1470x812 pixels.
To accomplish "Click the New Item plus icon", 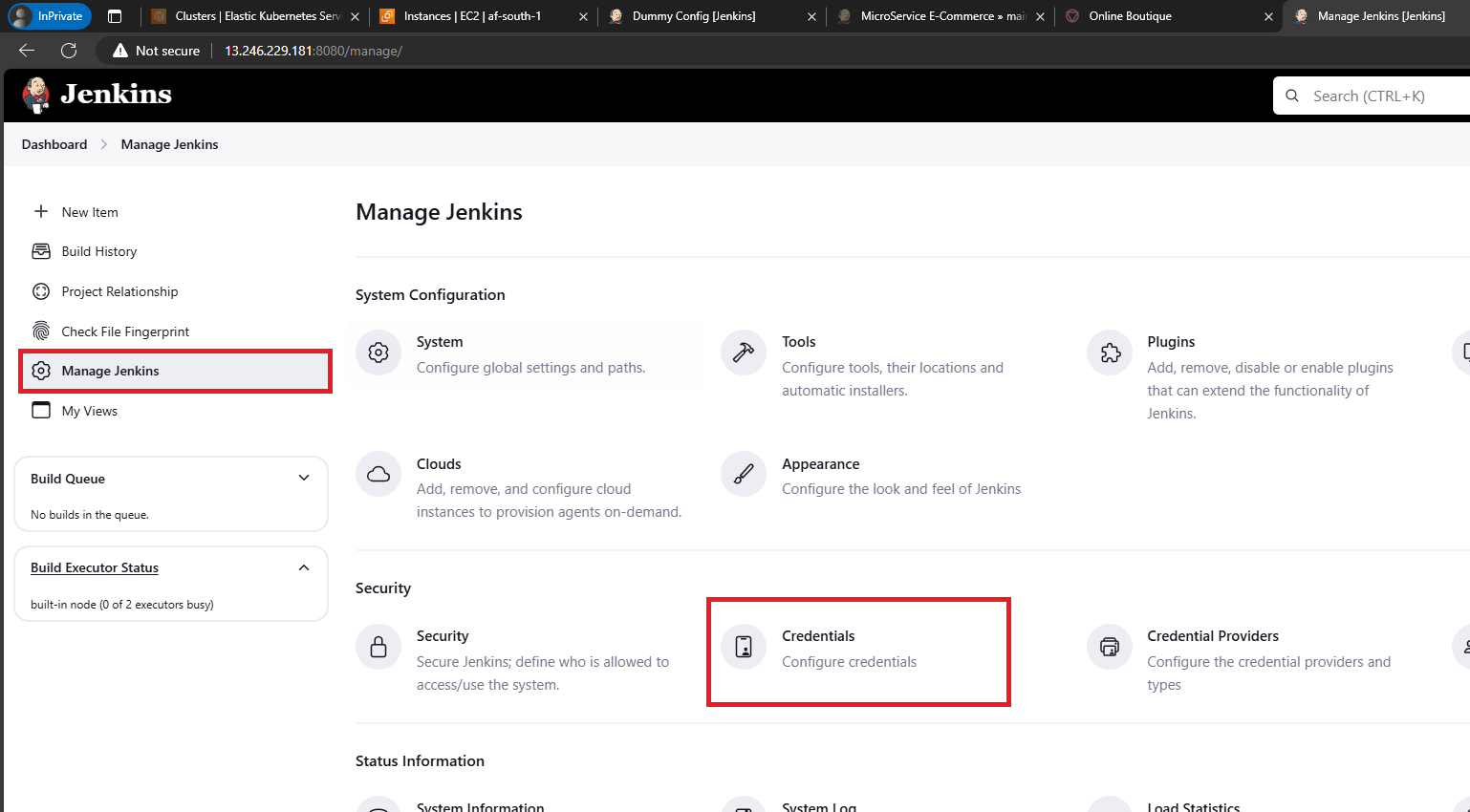I will tap(41, 211).
